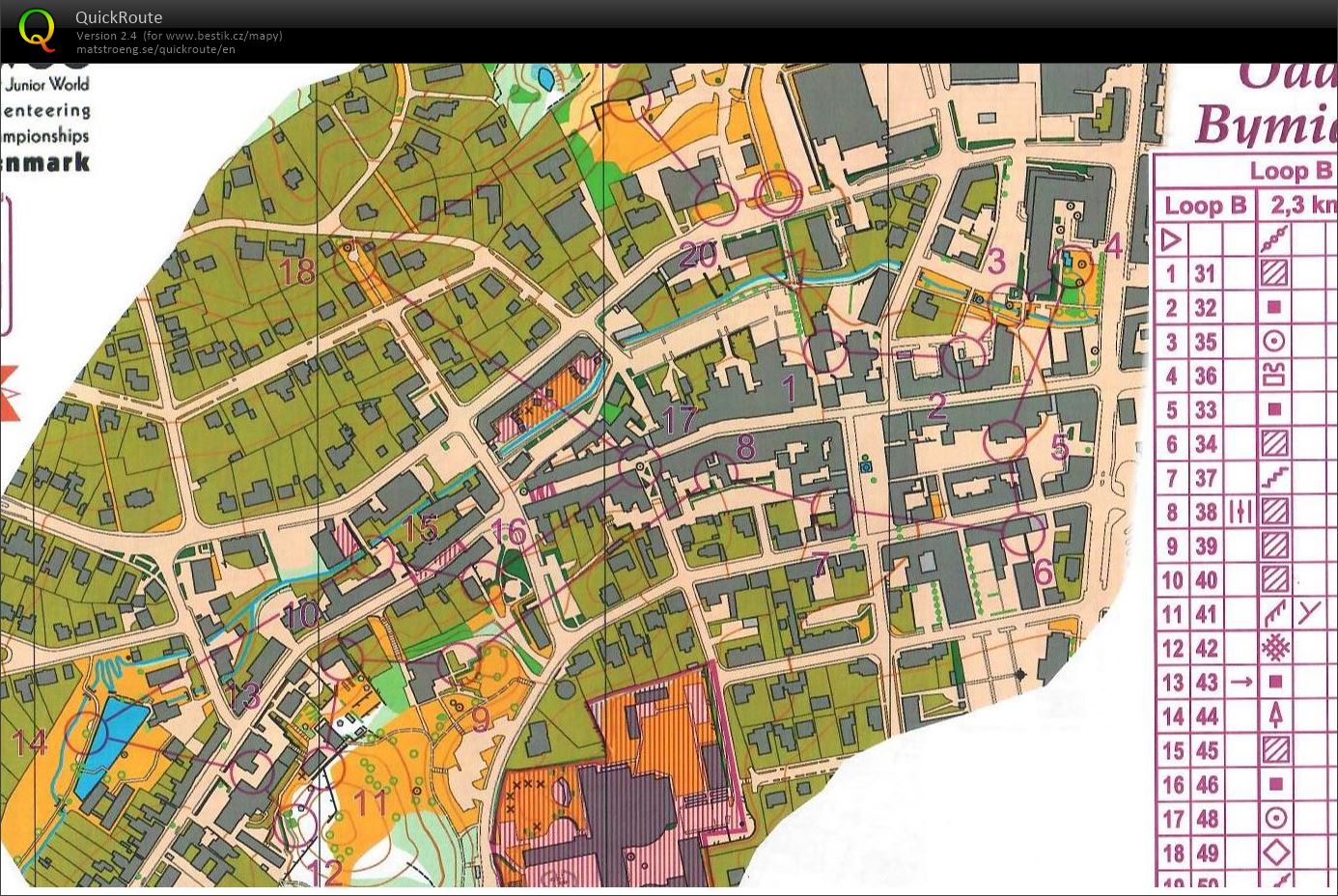1338x896 pixels.
Task: Click control number 17 label on map
Action: (680, 419)
